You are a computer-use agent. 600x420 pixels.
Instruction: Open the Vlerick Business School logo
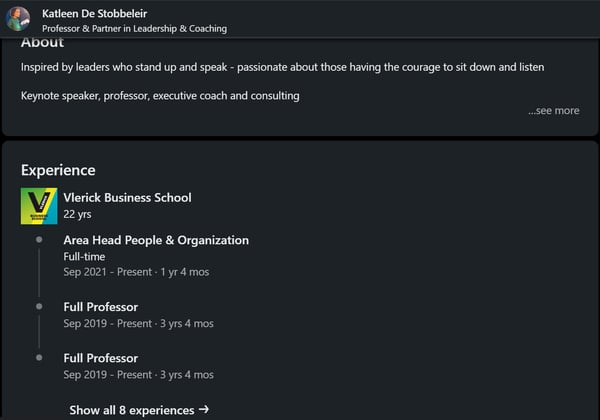[x=39, y=206]
